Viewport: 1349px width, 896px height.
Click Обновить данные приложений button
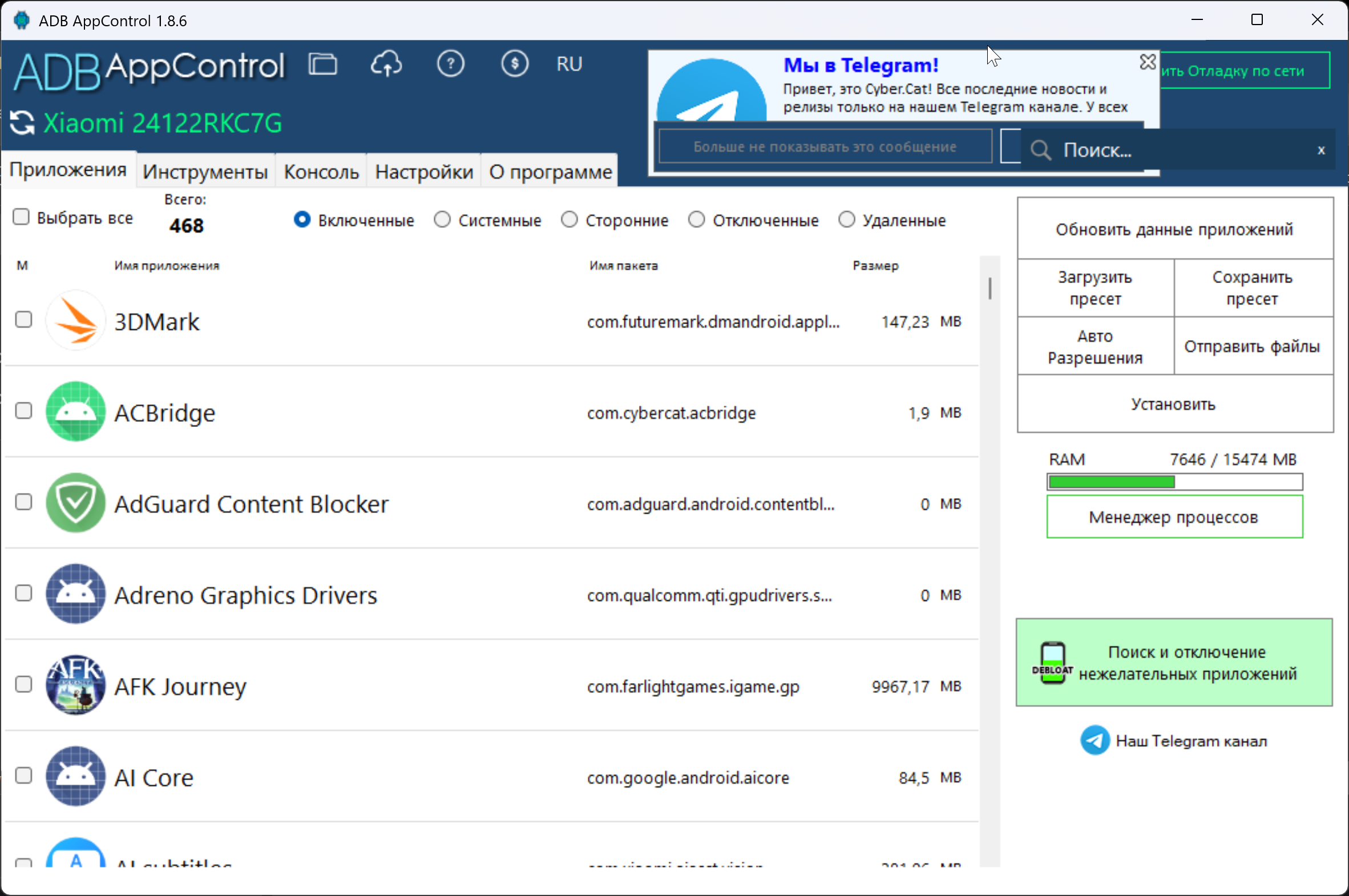pos(1175,229)
